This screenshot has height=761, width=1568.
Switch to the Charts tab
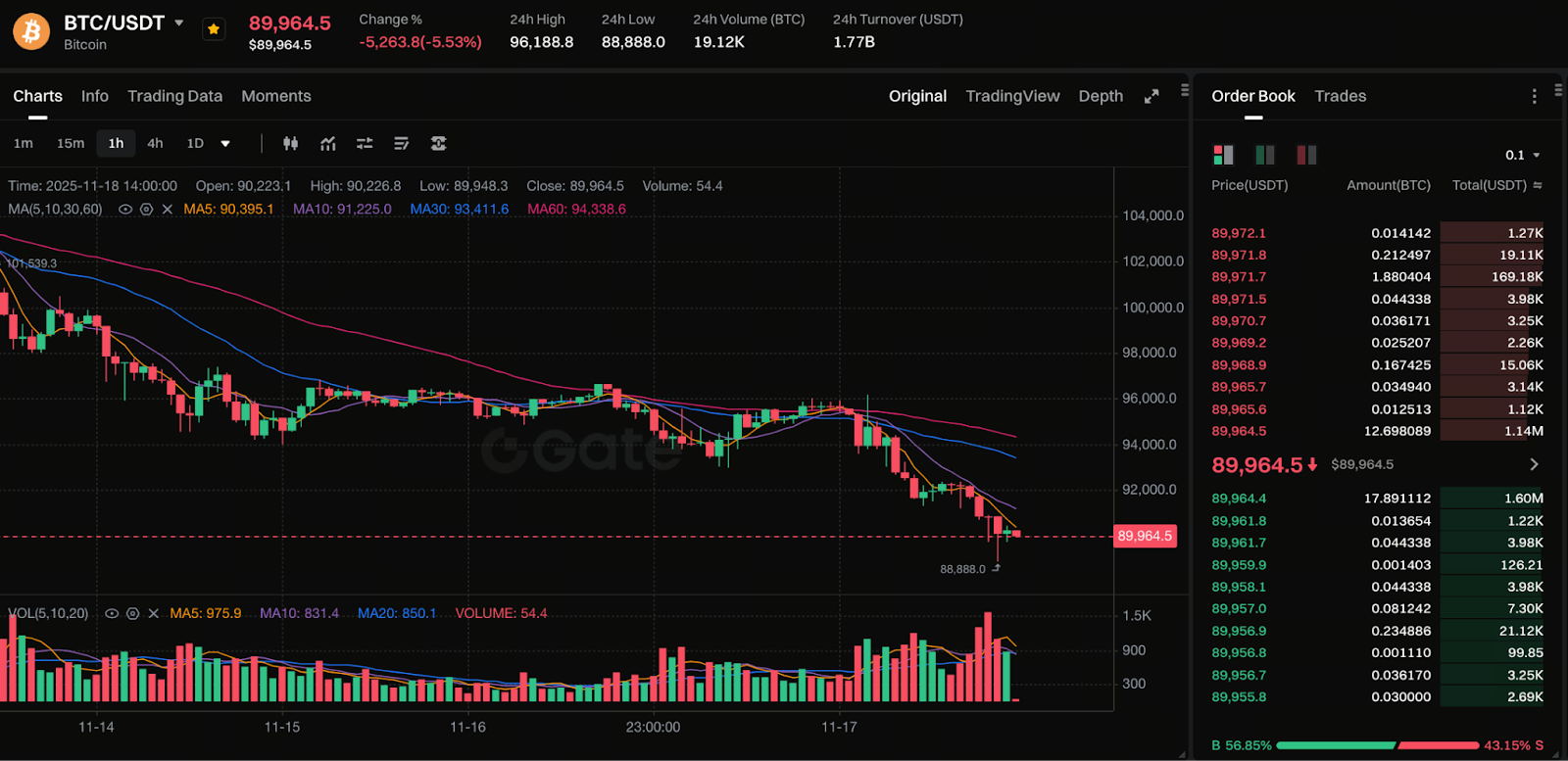pyautogui.click(x=37, y=96)
